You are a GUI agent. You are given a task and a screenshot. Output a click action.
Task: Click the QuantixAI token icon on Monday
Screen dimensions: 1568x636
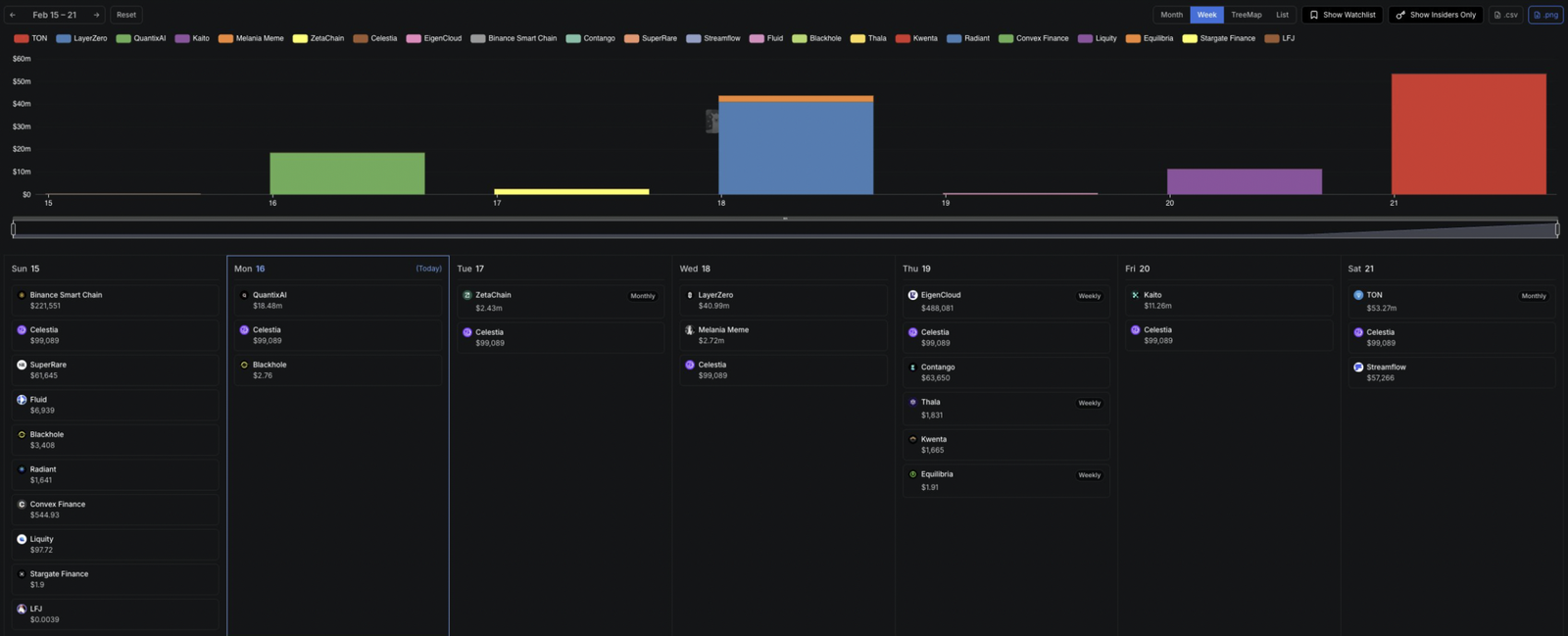244,295
